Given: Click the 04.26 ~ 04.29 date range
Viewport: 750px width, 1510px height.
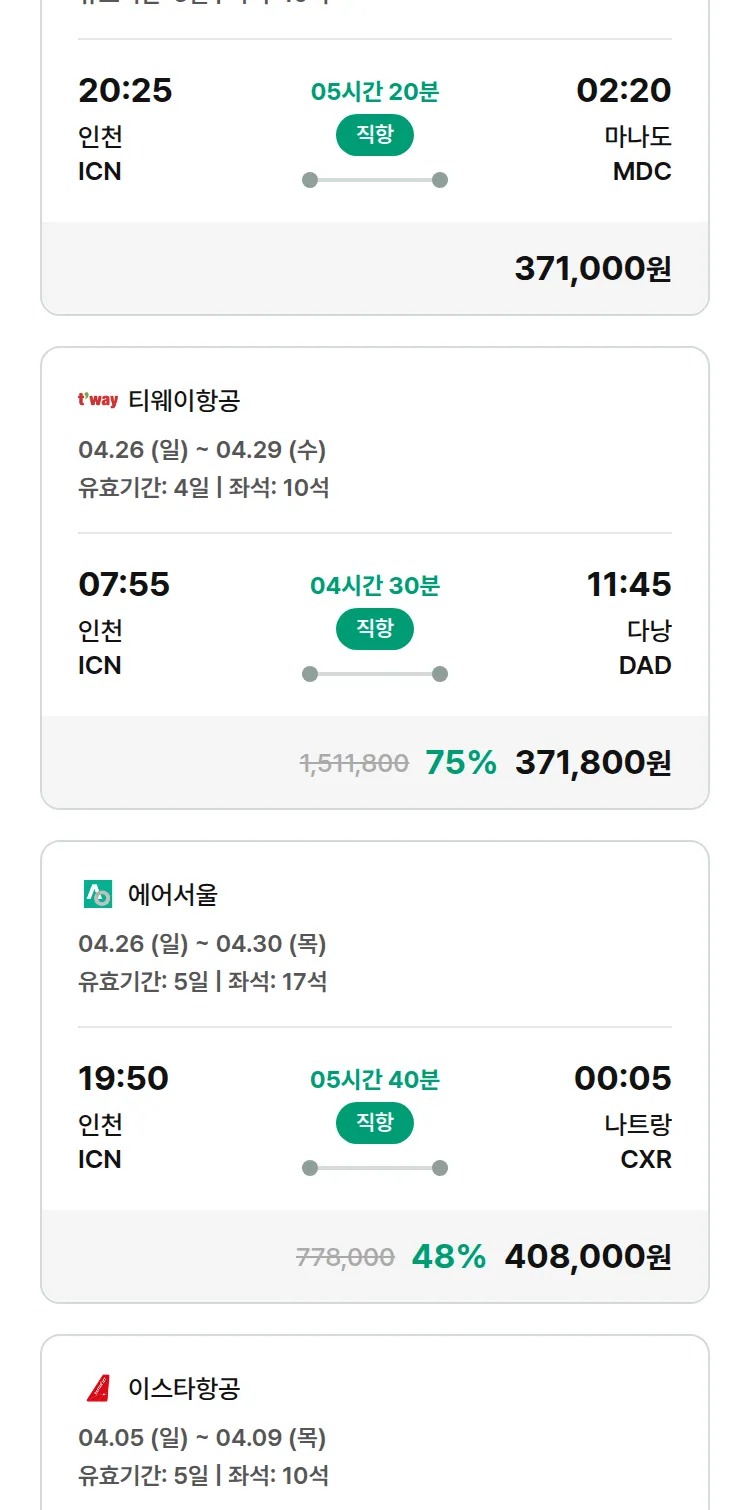Looking at the screenshot, I should coord(202,450).
